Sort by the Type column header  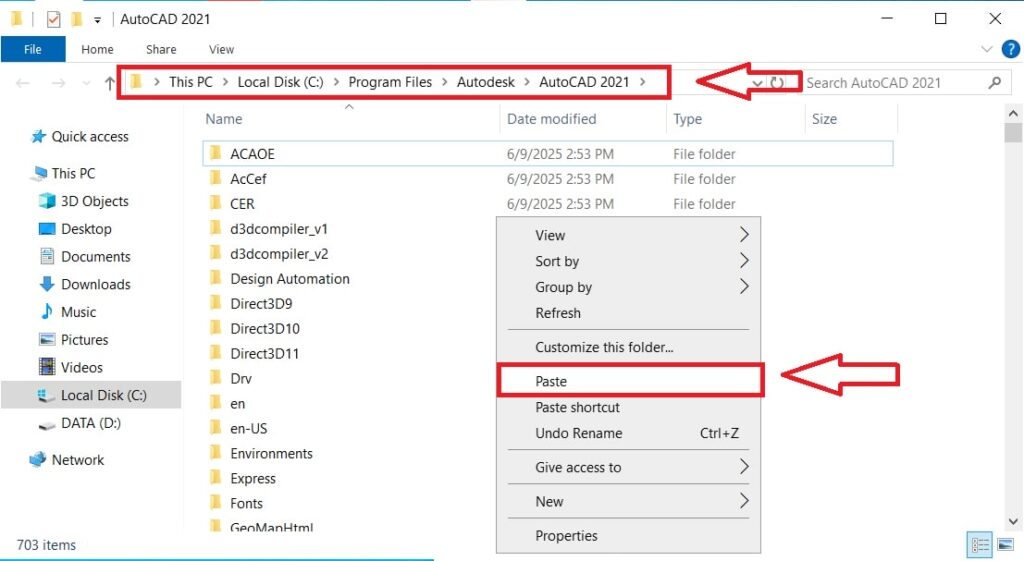click(x=688, y=119)
